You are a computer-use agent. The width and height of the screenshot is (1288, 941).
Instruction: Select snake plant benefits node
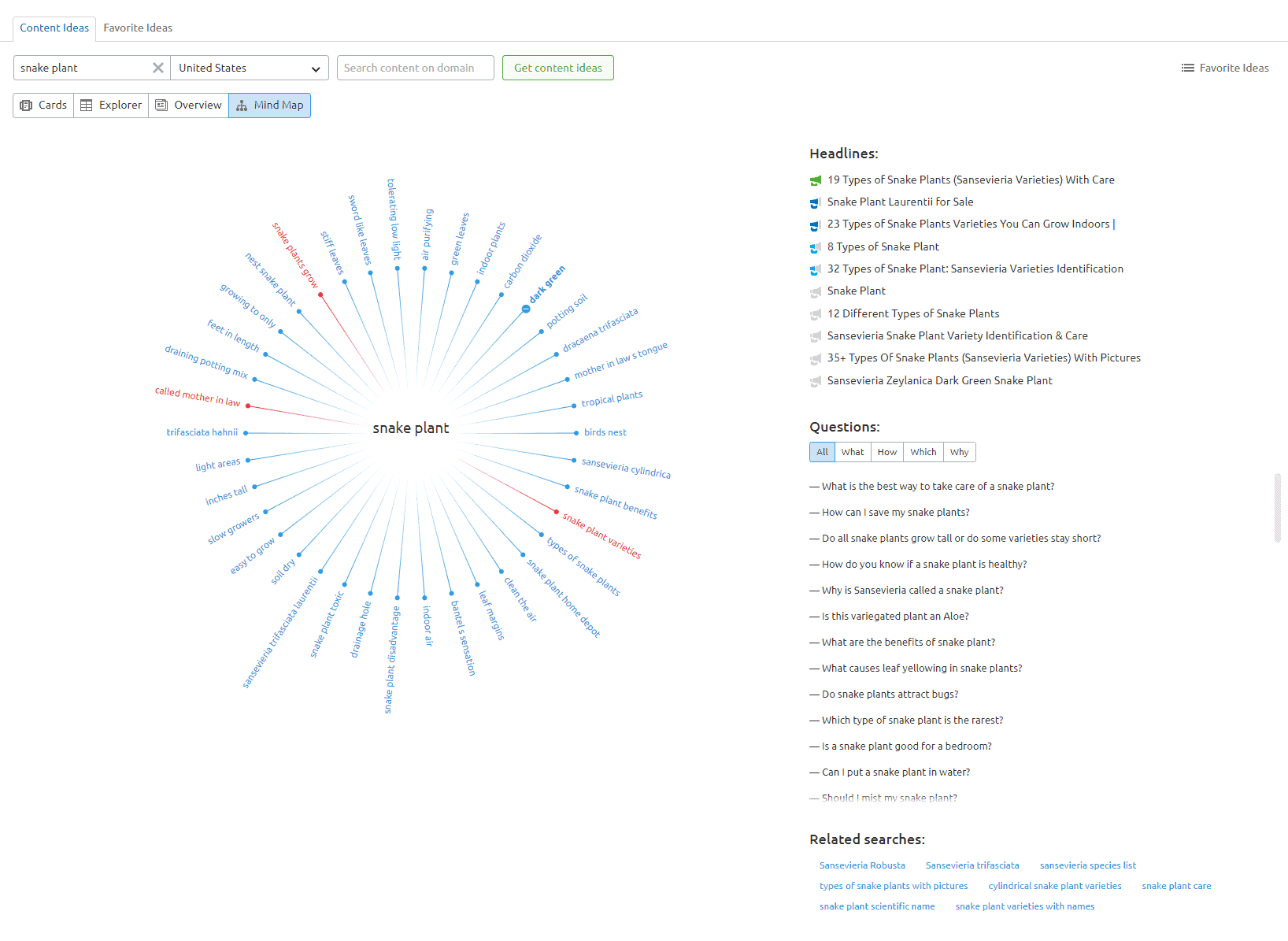click(616, 502)
